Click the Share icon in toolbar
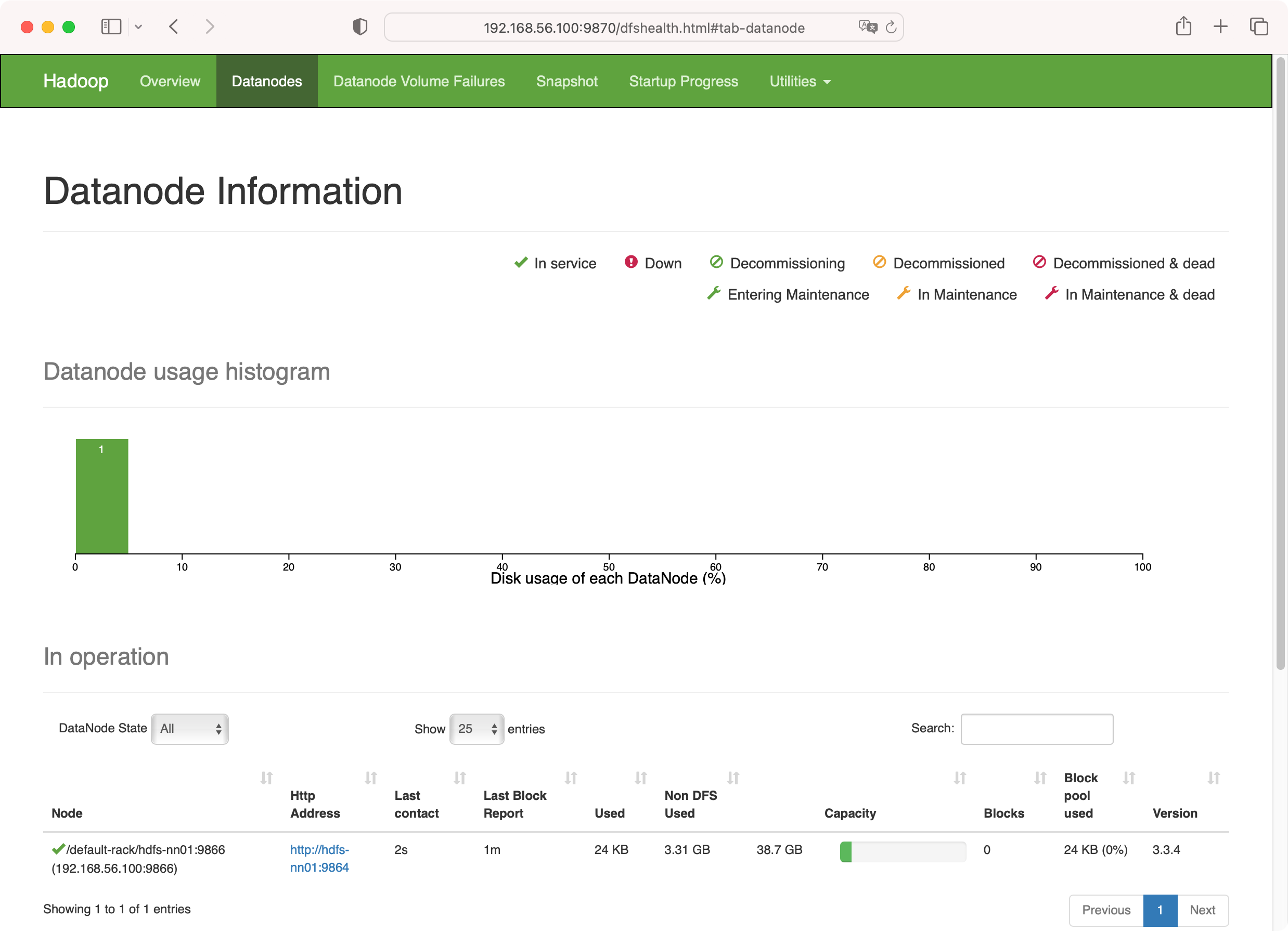This screenshot has height=931, width=1288. click(x=1183, y=27)
